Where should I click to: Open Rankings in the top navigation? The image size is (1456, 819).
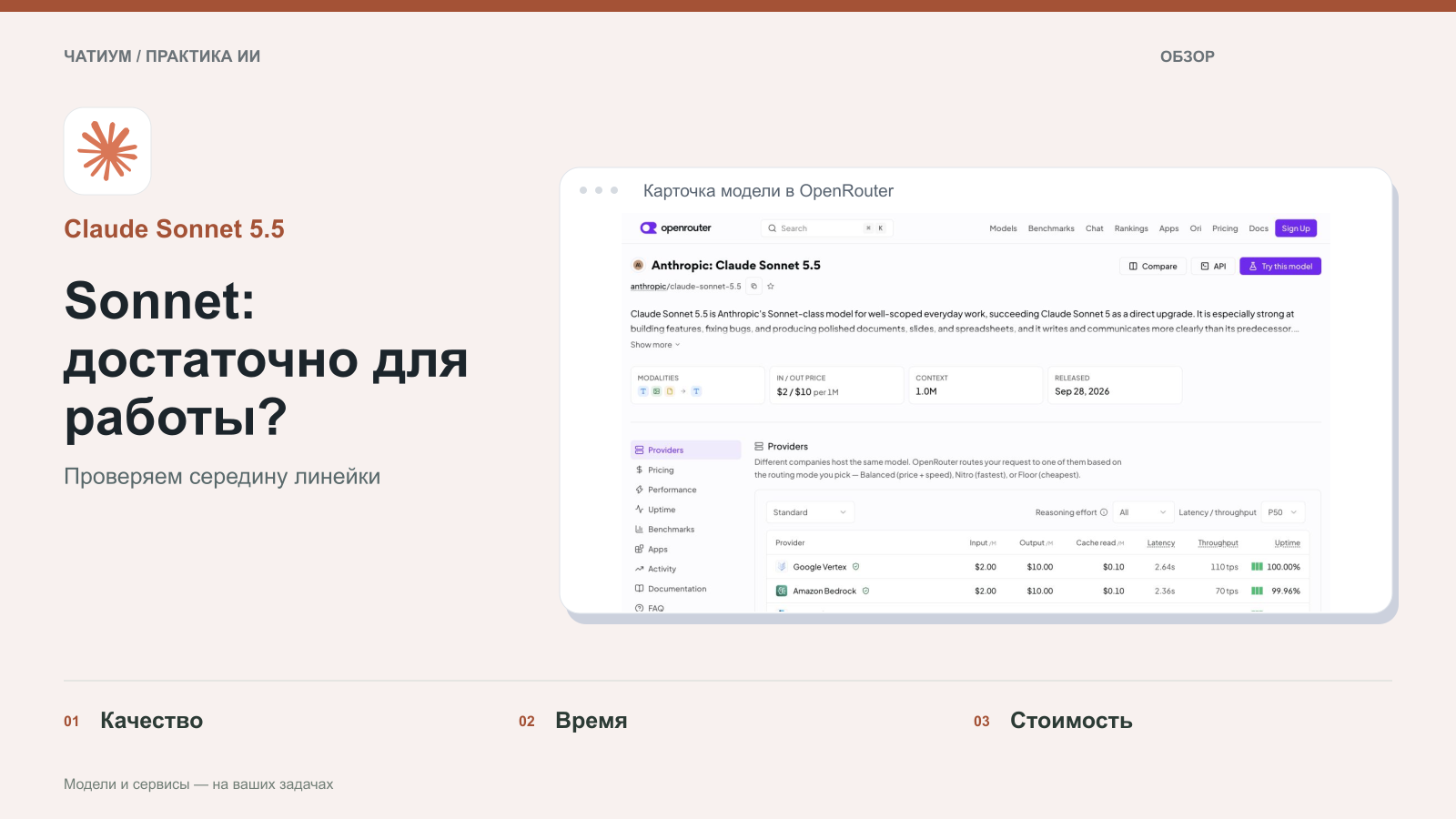[x=1131, y=228]
